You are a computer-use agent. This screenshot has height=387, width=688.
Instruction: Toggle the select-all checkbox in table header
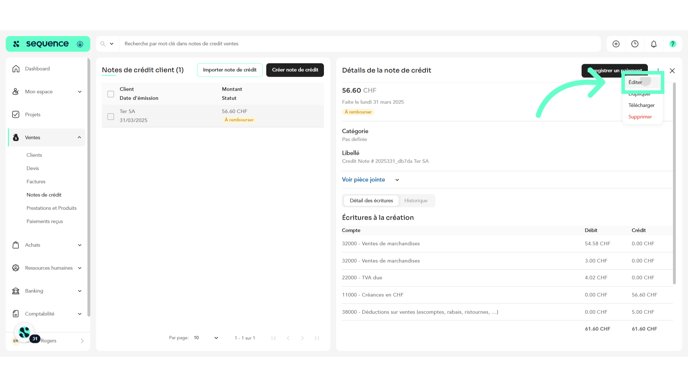click(x=111, y=94)
